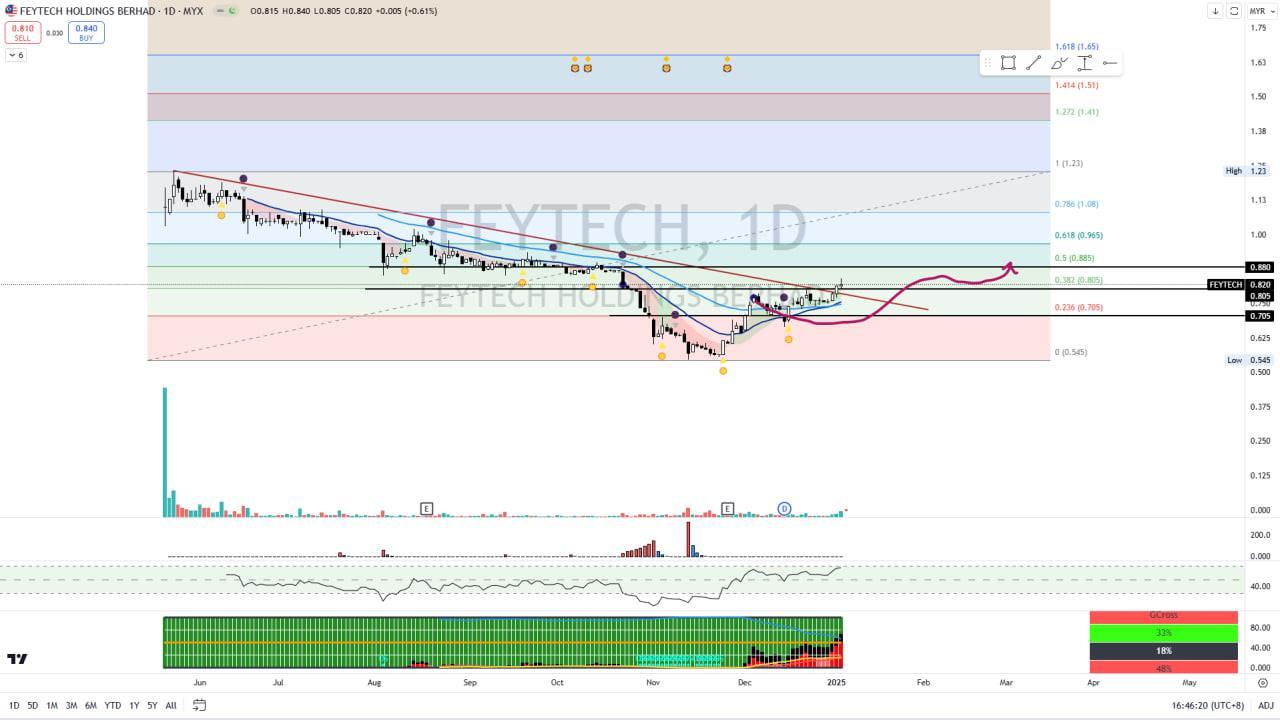Viewport: 1280px width, 720px height.
Task: Click the 1.618 (1.65) Fibonacci label
Action: [1076, 47]
